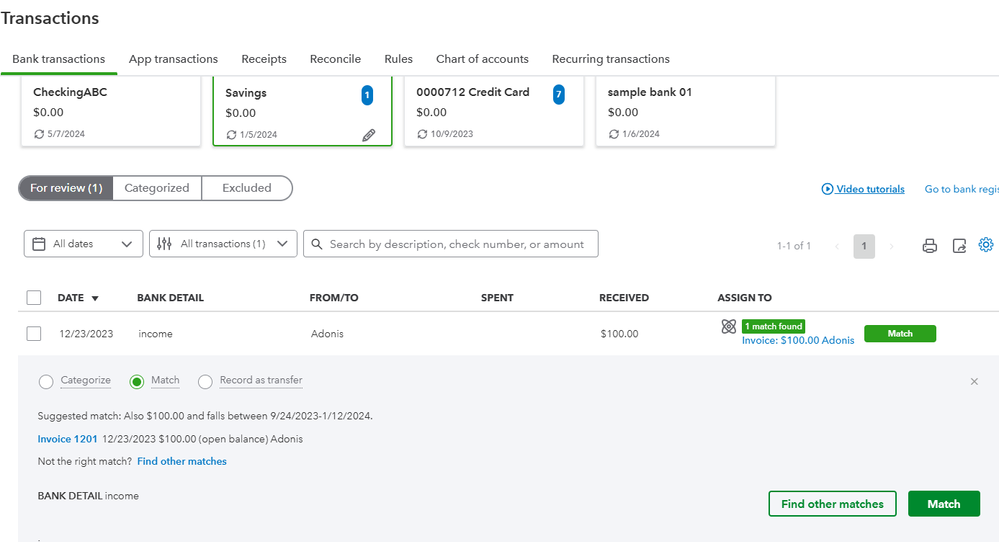
Task: Expand the All transactions (1) filter dropdown
Action: [x=223, y=244]
